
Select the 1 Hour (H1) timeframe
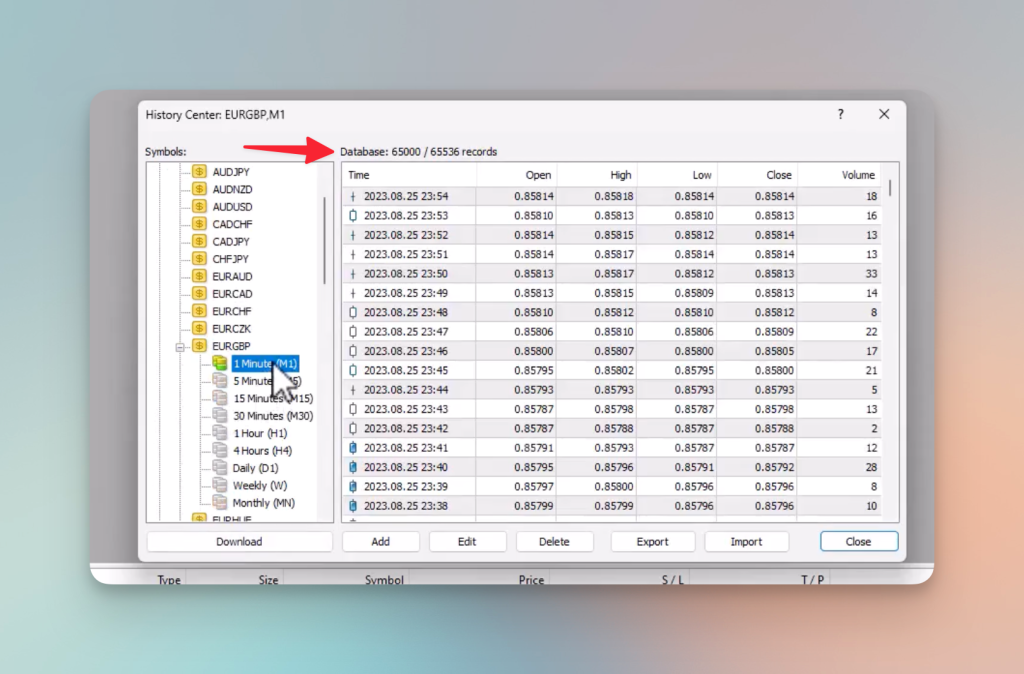click(262, 432)
